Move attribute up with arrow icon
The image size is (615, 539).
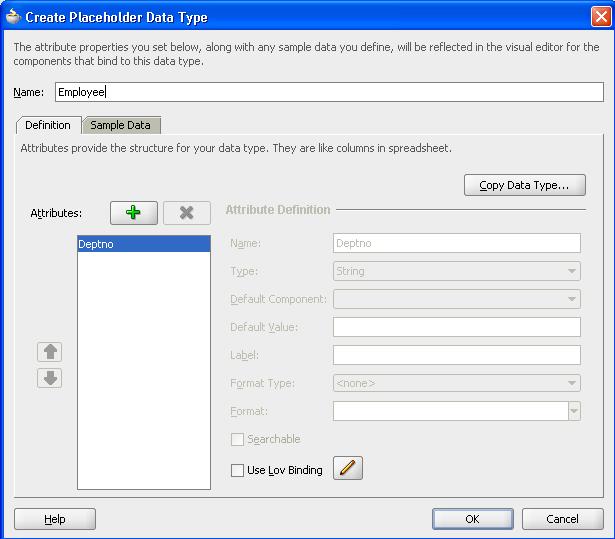click(50, 352)
